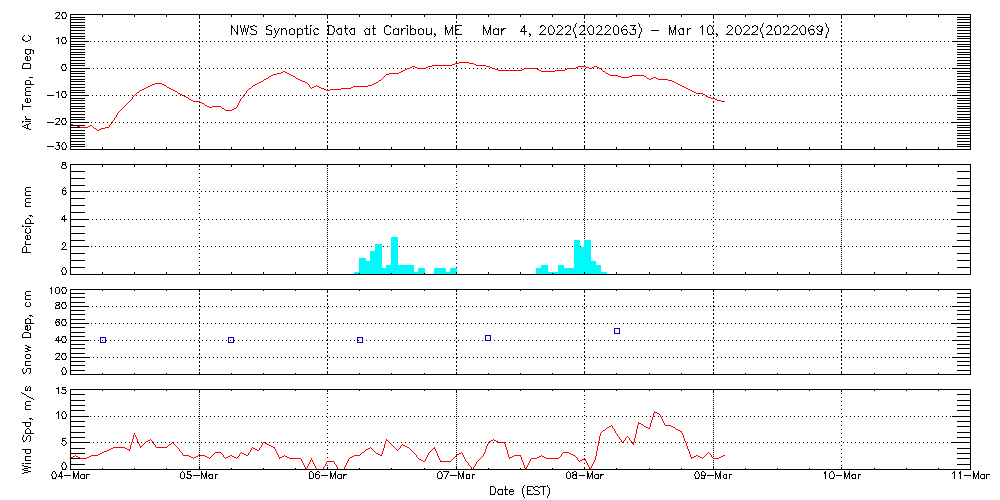Select the 10-Mar date tick label
Viewport: 1000px width, 500px height.
(842, 477)
